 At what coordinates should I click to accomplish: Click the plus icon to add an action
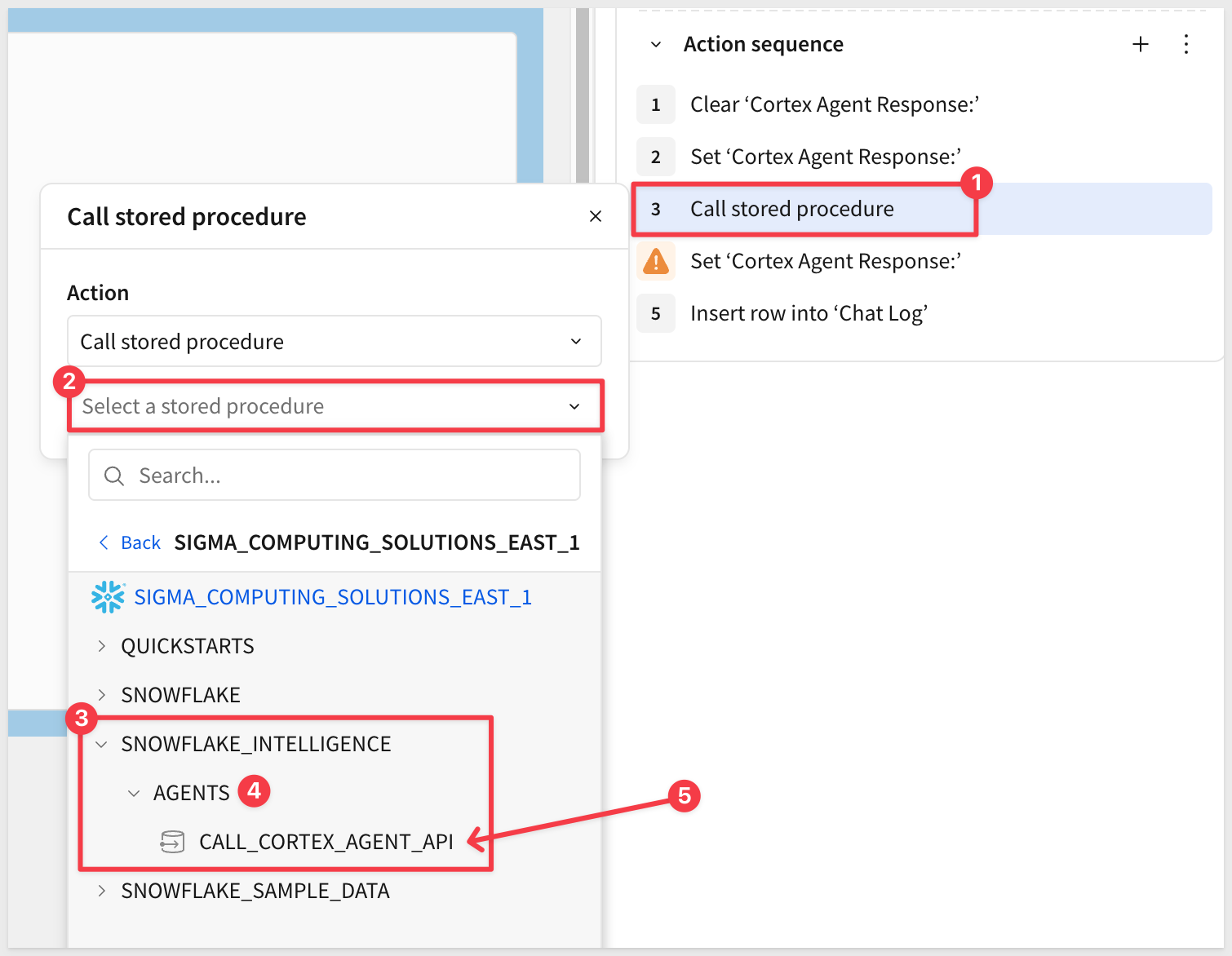click(1140, 45)
